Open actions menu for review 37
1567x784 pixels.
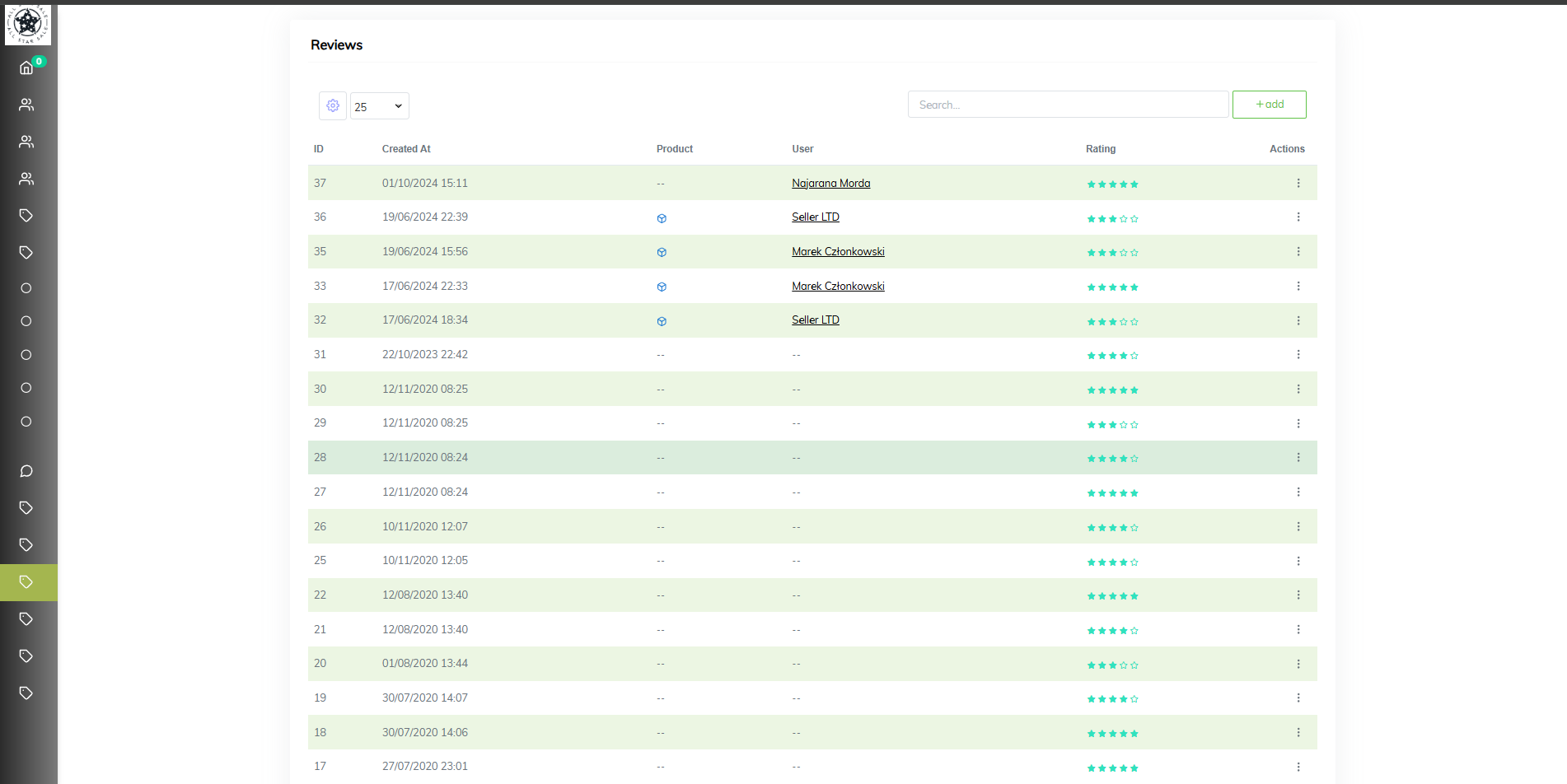[1298, 183]
